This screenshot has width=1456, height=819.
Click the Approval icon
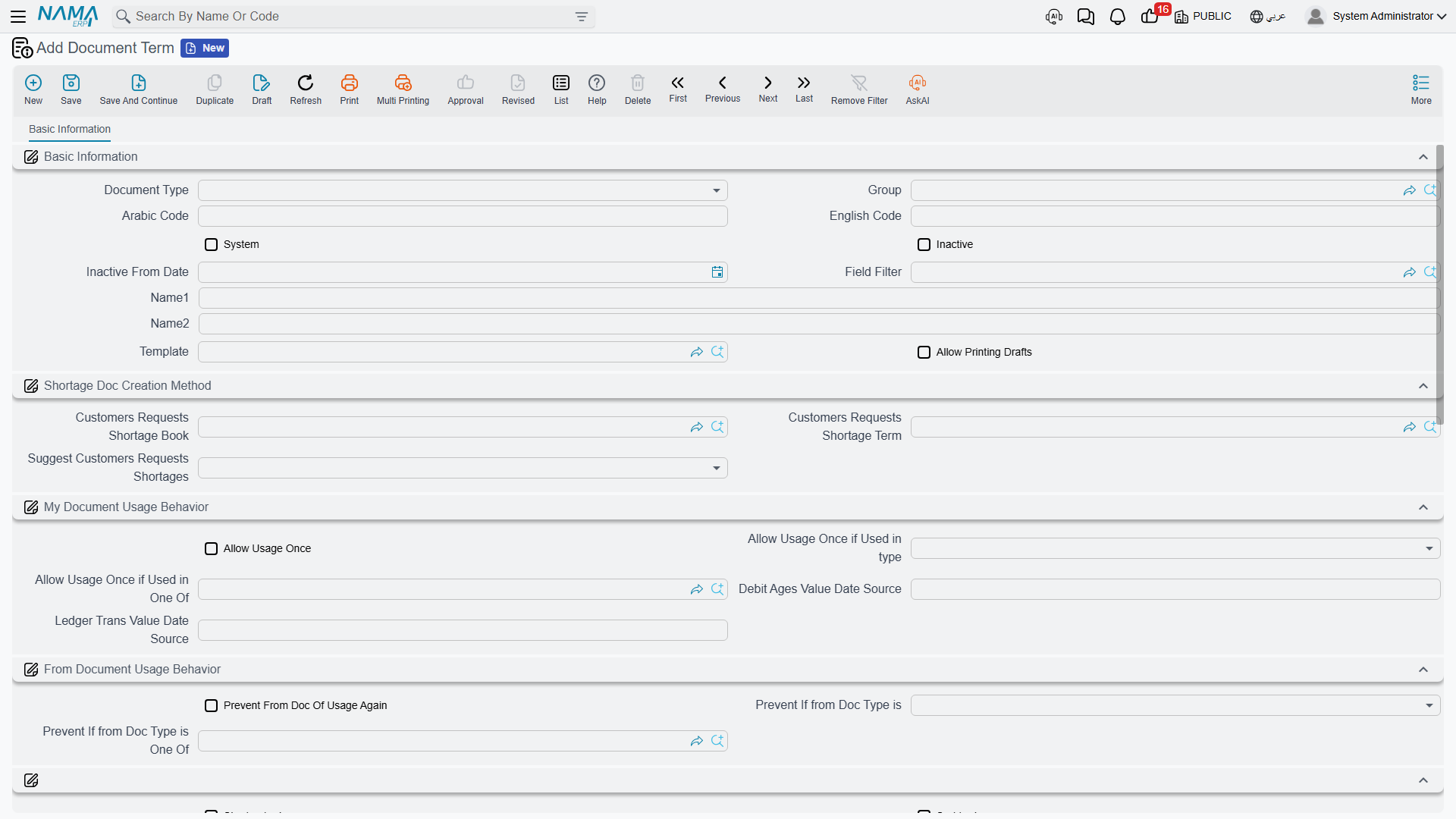[466, 89]
